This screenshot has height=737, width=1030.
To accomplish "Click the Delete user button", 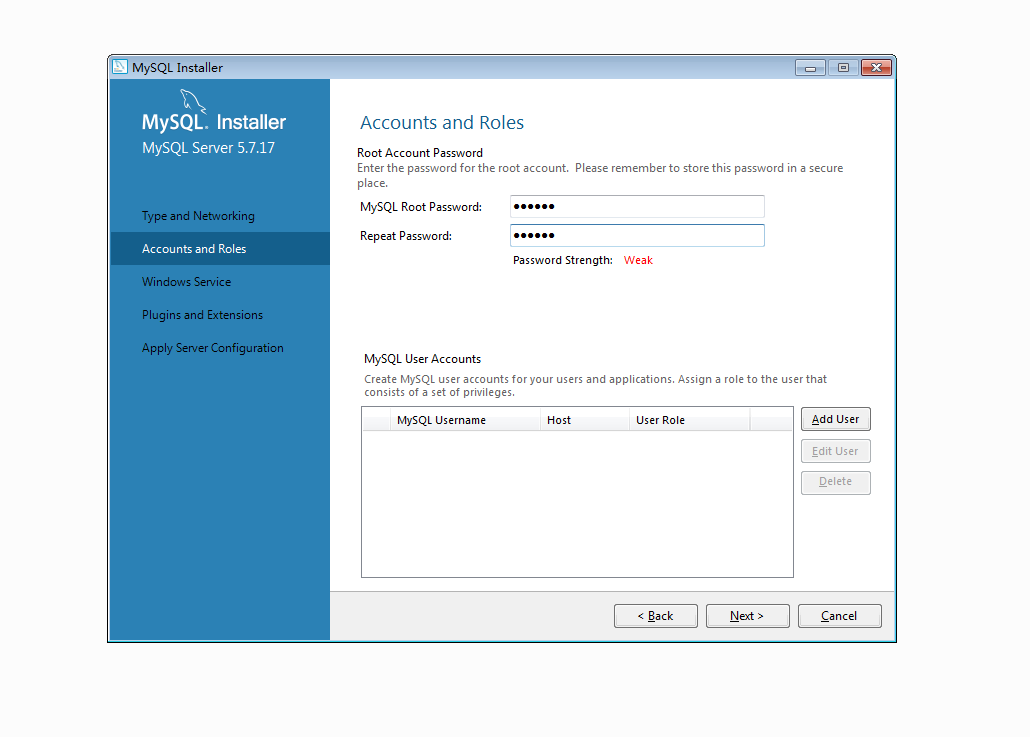I will [x=836, y=482].
